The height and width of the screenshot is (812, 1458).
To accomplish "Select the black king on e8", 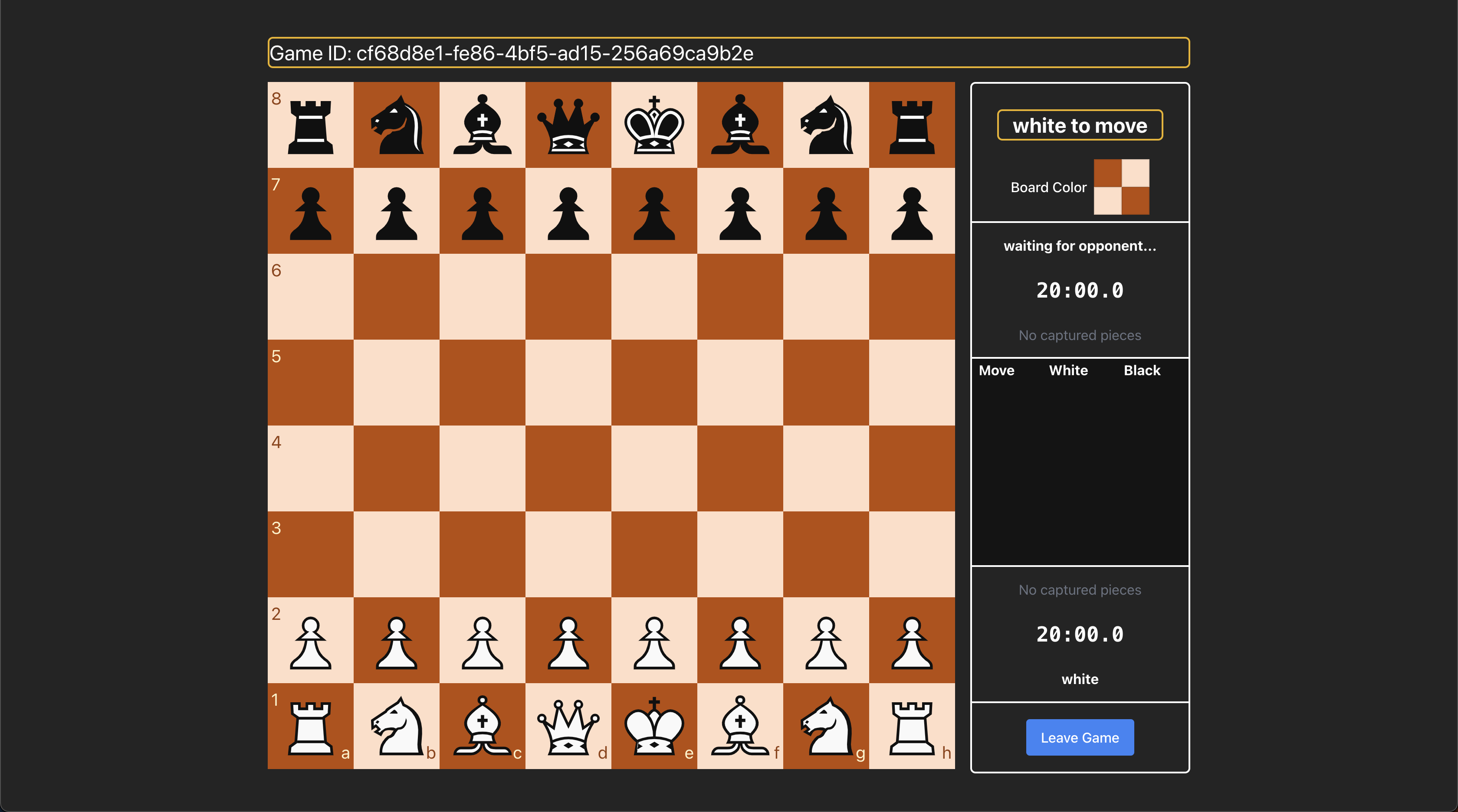I will click(x=655, y=124).
